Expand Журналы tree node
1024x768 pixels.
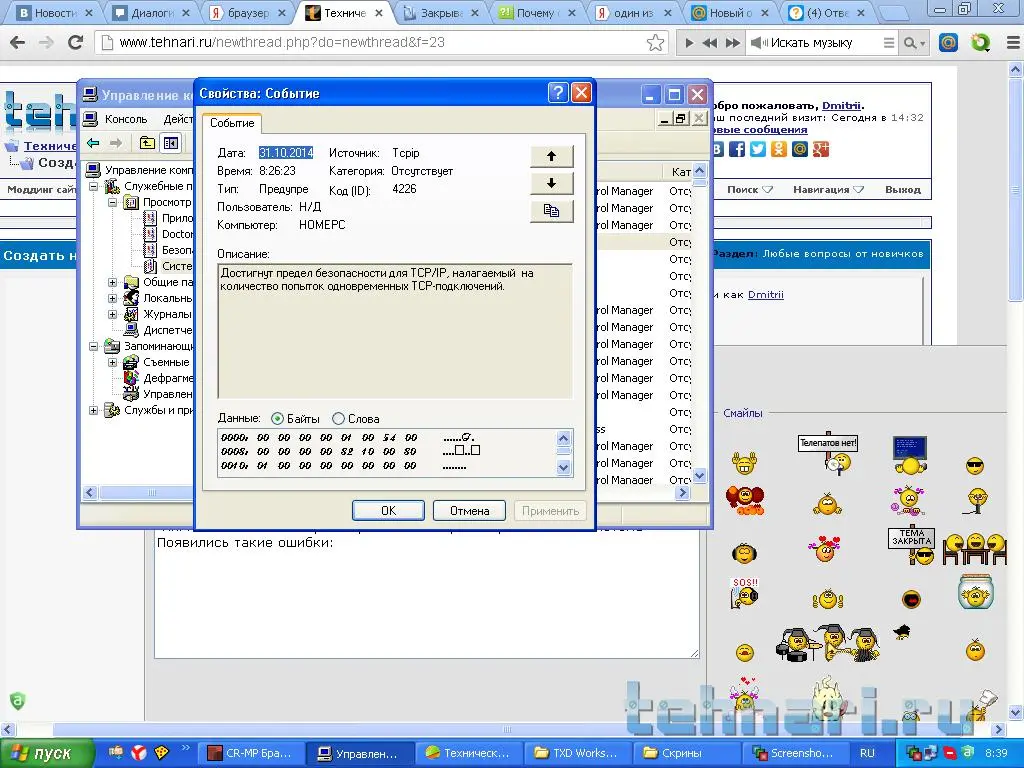click(x=112, y=314)
